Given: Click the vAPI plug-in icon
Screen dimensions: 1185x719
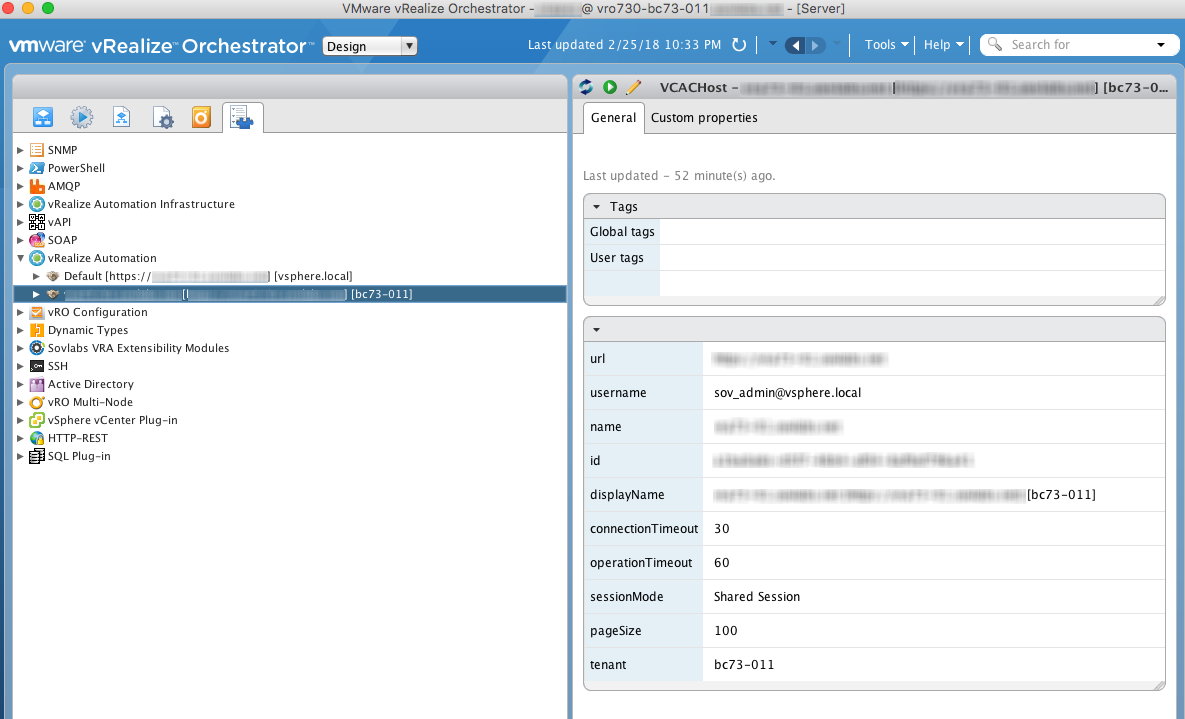Looking at the screenshot, I should click(36, 222).
